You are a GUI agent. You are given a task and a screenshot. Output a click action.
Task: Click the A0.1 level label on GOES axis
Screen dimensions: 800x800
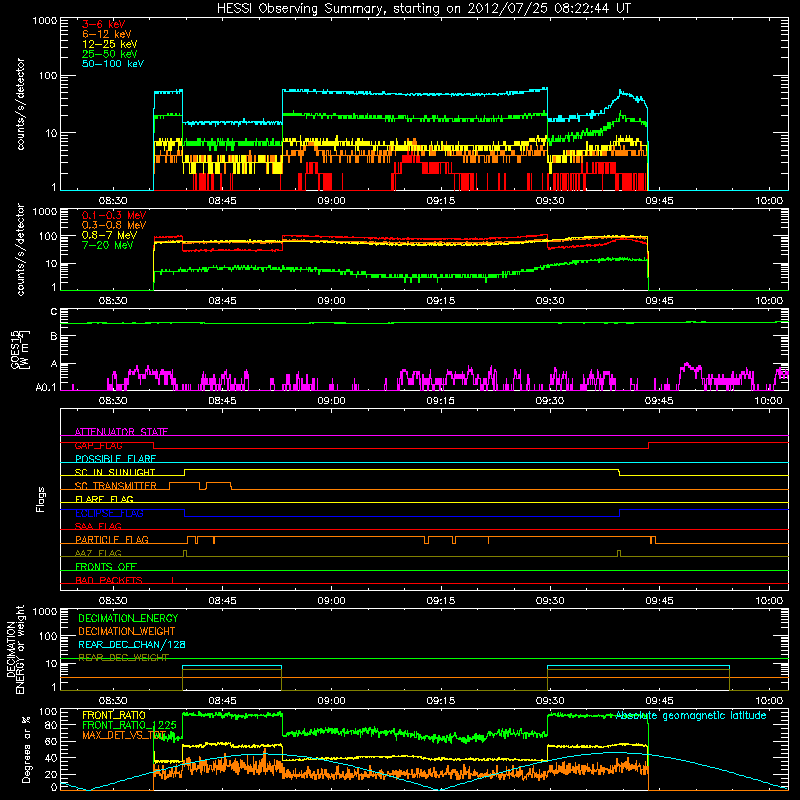(46, 388)
